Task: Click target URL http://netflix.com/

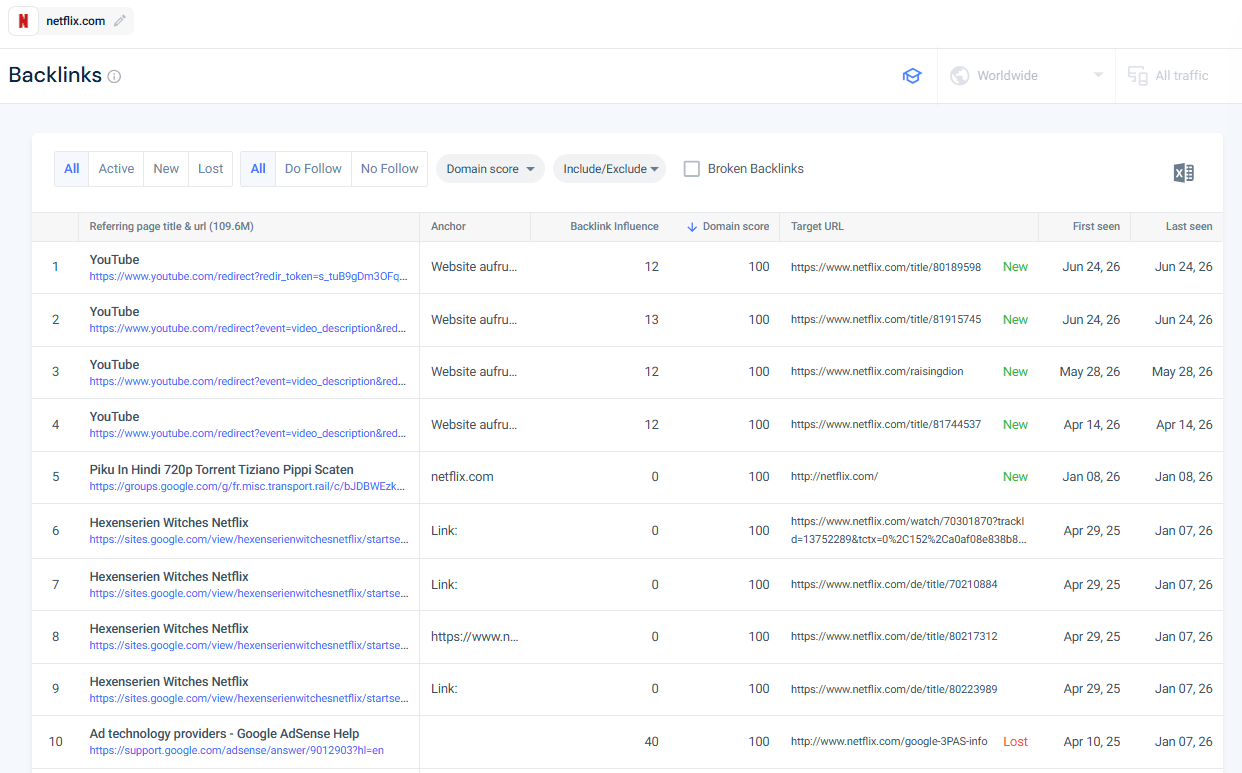Action: [834, 477]
